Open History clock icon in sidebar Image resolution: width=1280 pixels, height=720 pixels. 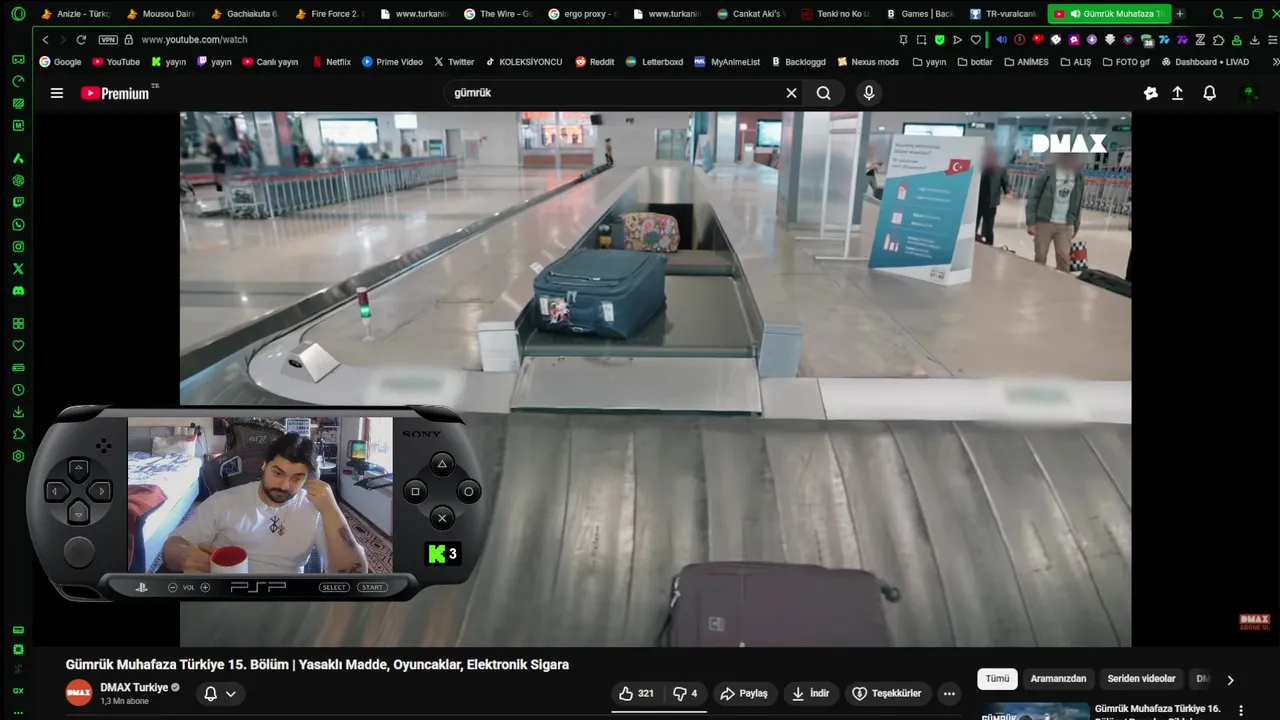pos(18,390)
